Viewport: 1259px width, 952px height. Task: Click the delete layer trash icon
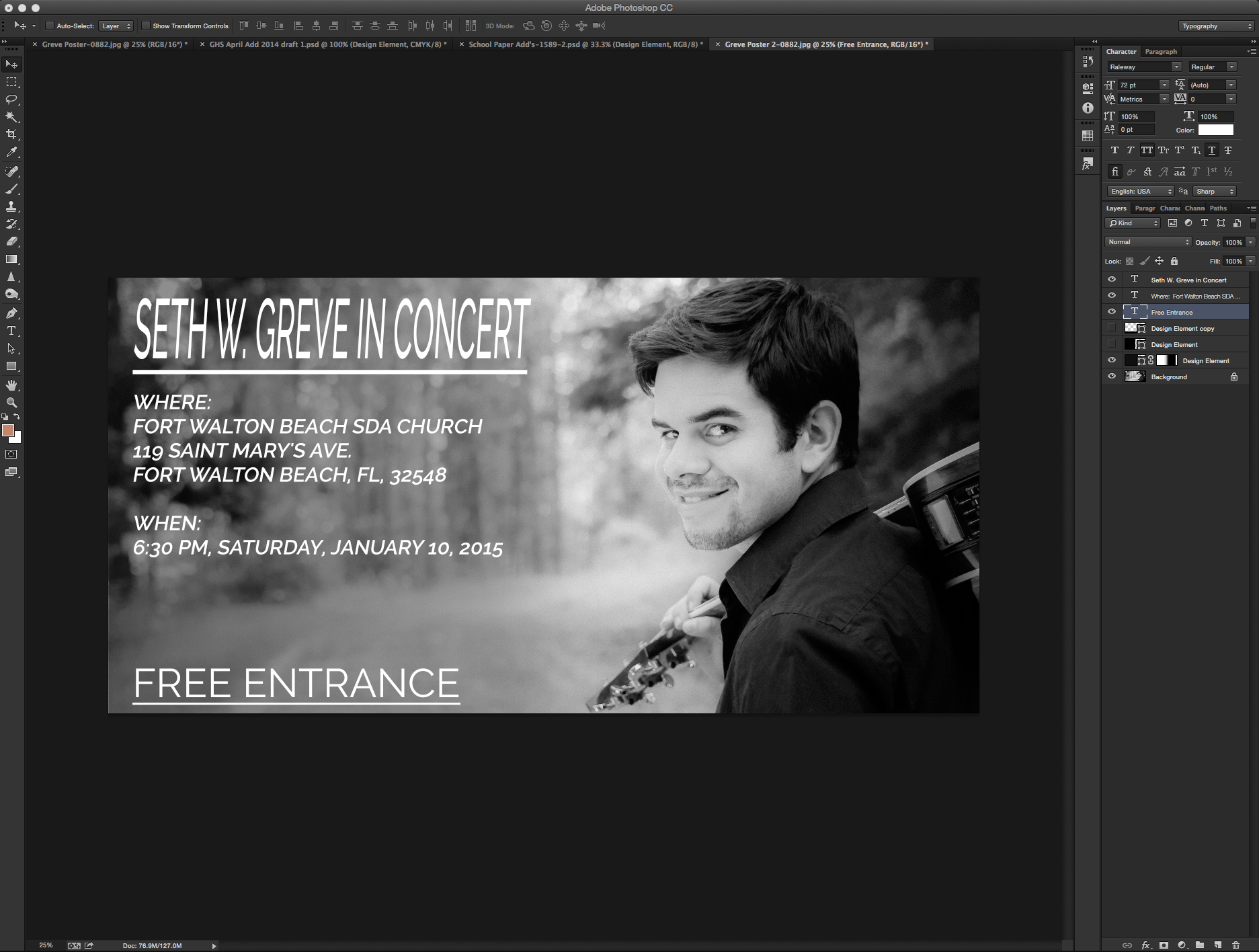coord(1235,945)
